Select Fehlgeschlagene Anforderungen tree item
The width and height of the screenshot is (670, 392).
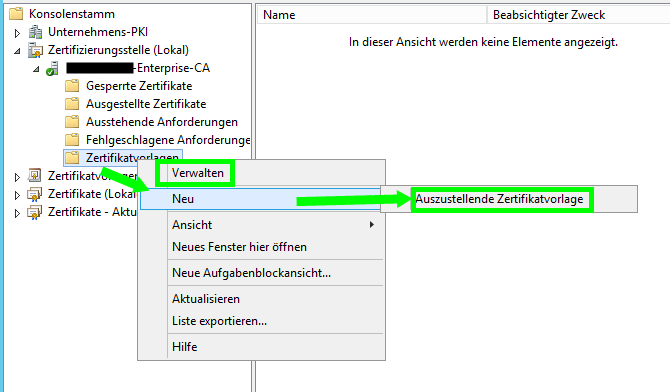168,140
